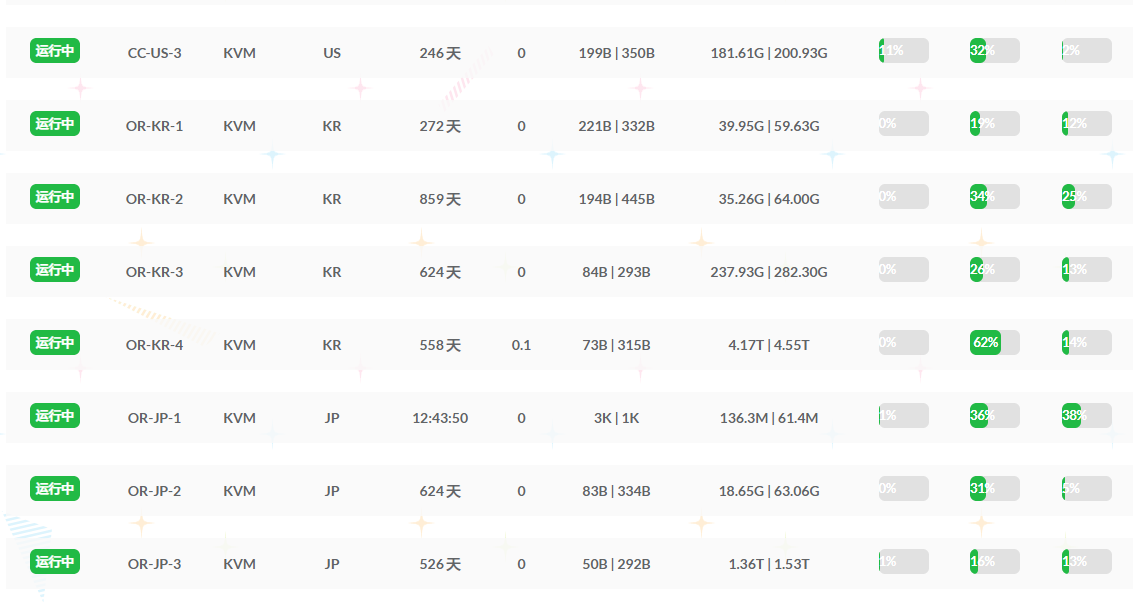Click the 859天 uptime for OR-KR-2
Image resolution: width=1136 pixels, height=608 pixels.
coord(440,199)
